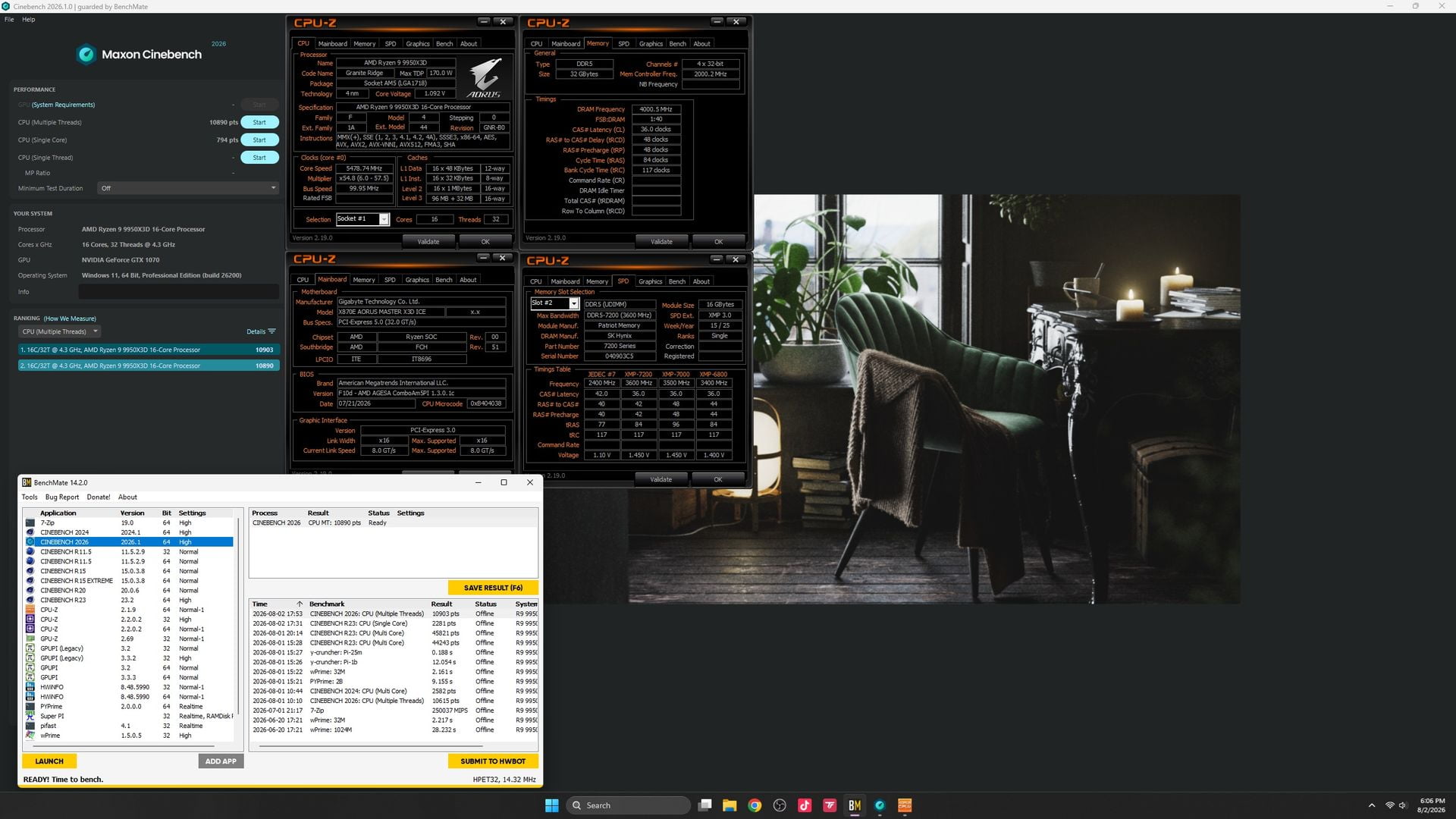
Task: Click the GPUPI 3.3.3 pi icon
Action: tap(30, 677)
